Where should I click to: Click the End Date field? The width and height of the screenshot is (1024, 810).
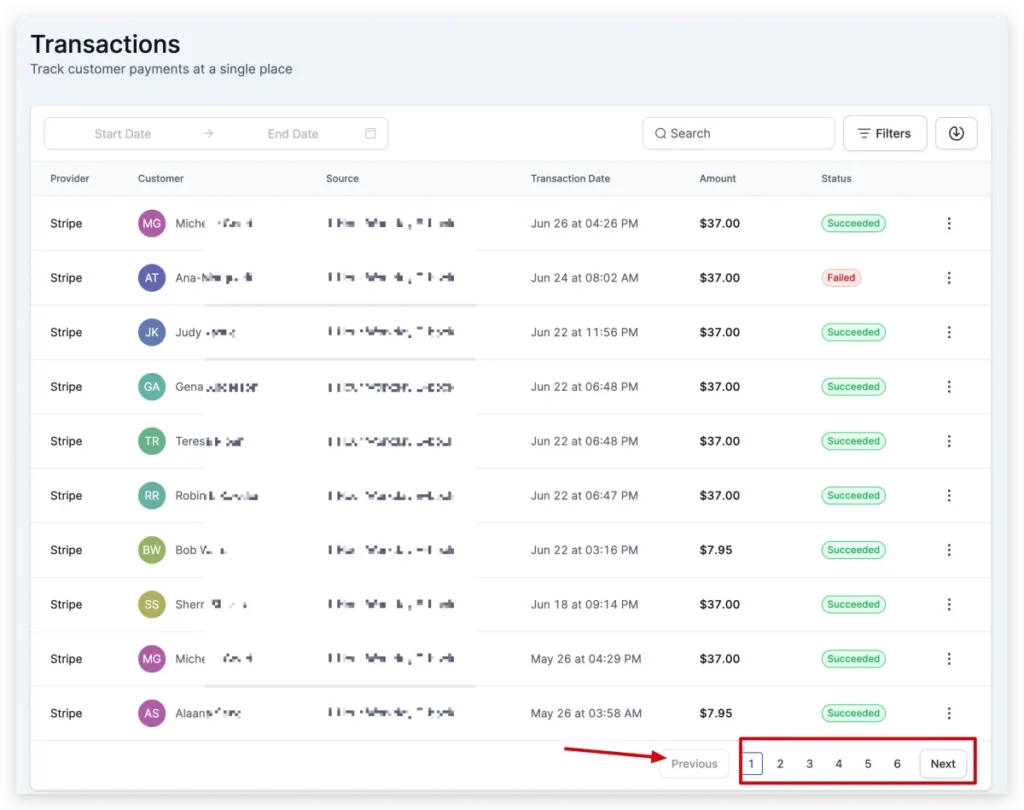(293, 134)
